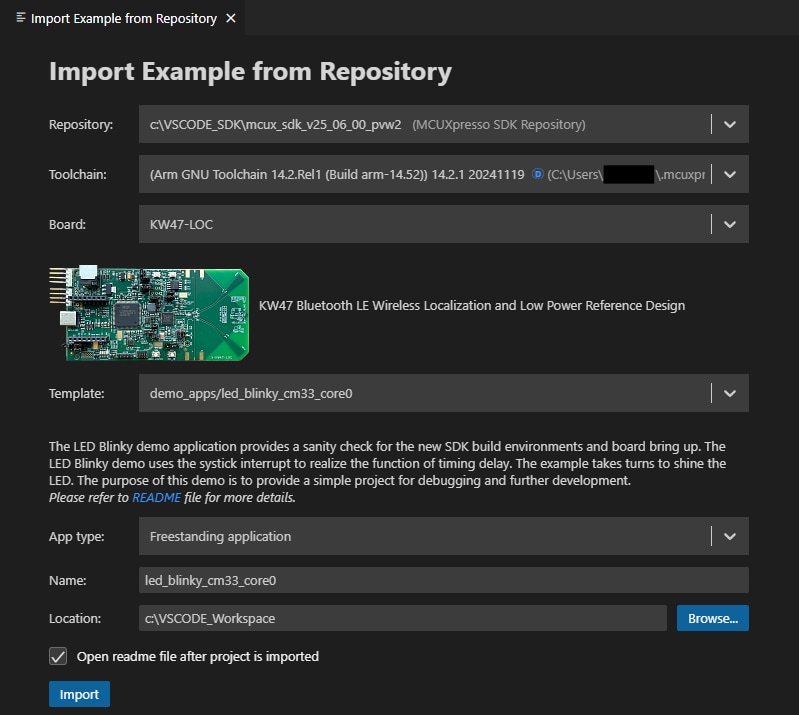
Task: Expand the Template dropdown arrow
Action: point(730,393)
